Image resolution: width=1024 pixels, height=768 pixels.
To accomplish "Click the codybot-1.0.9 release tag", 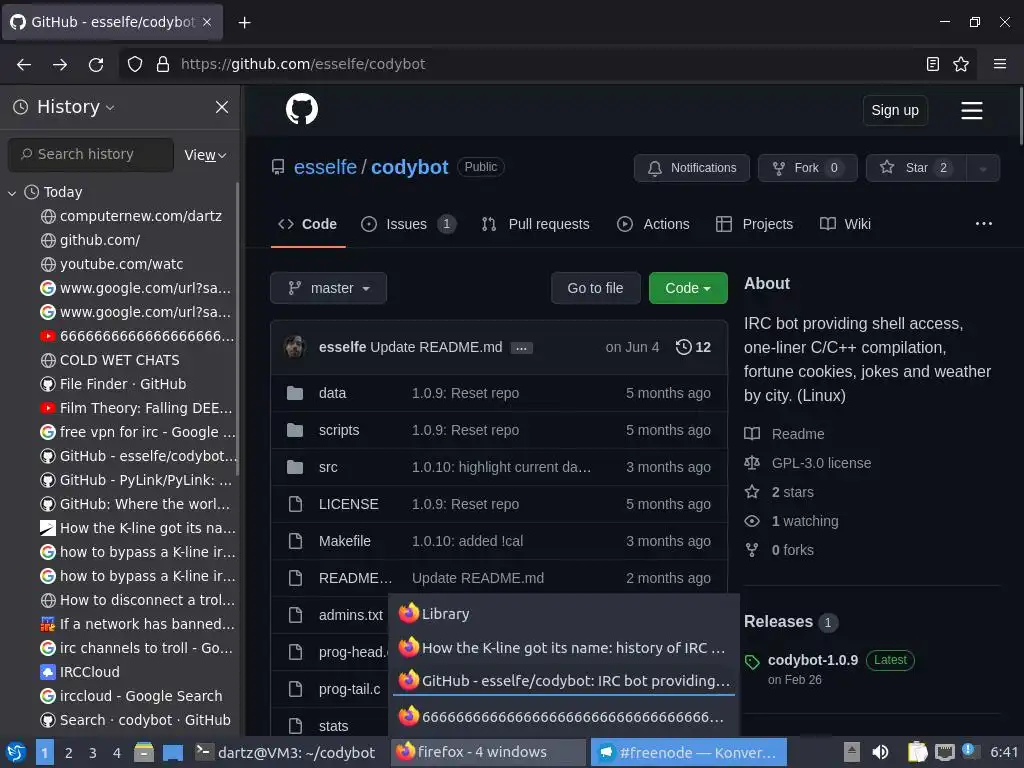I will pos(813,660).
